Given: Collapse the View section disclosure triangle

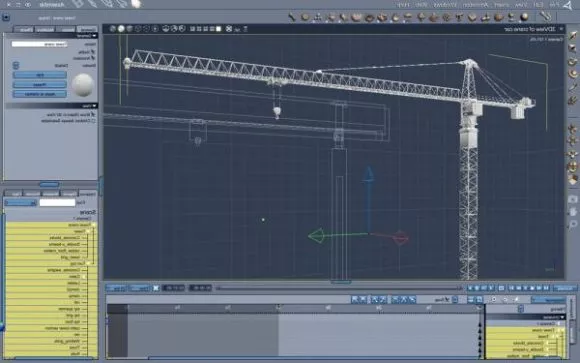Looking at the screenshot, I should [95, 106].
